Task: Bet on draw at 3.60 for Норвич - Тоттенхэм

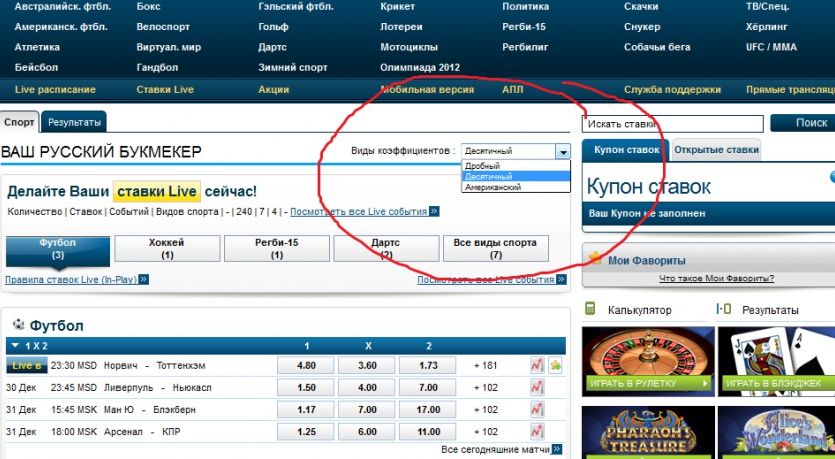Action: [367, 365]
